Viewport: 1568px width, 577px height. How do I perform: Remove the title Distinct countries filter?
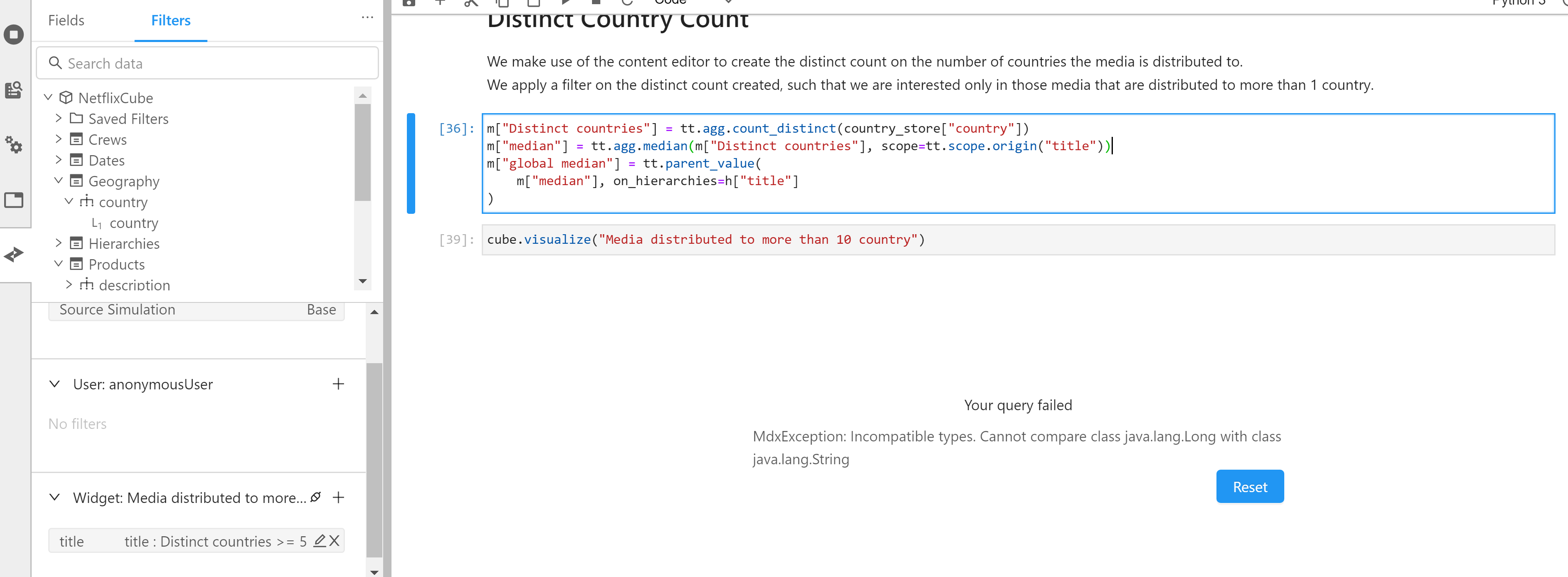pyautogui.click(x=334, y=540)
